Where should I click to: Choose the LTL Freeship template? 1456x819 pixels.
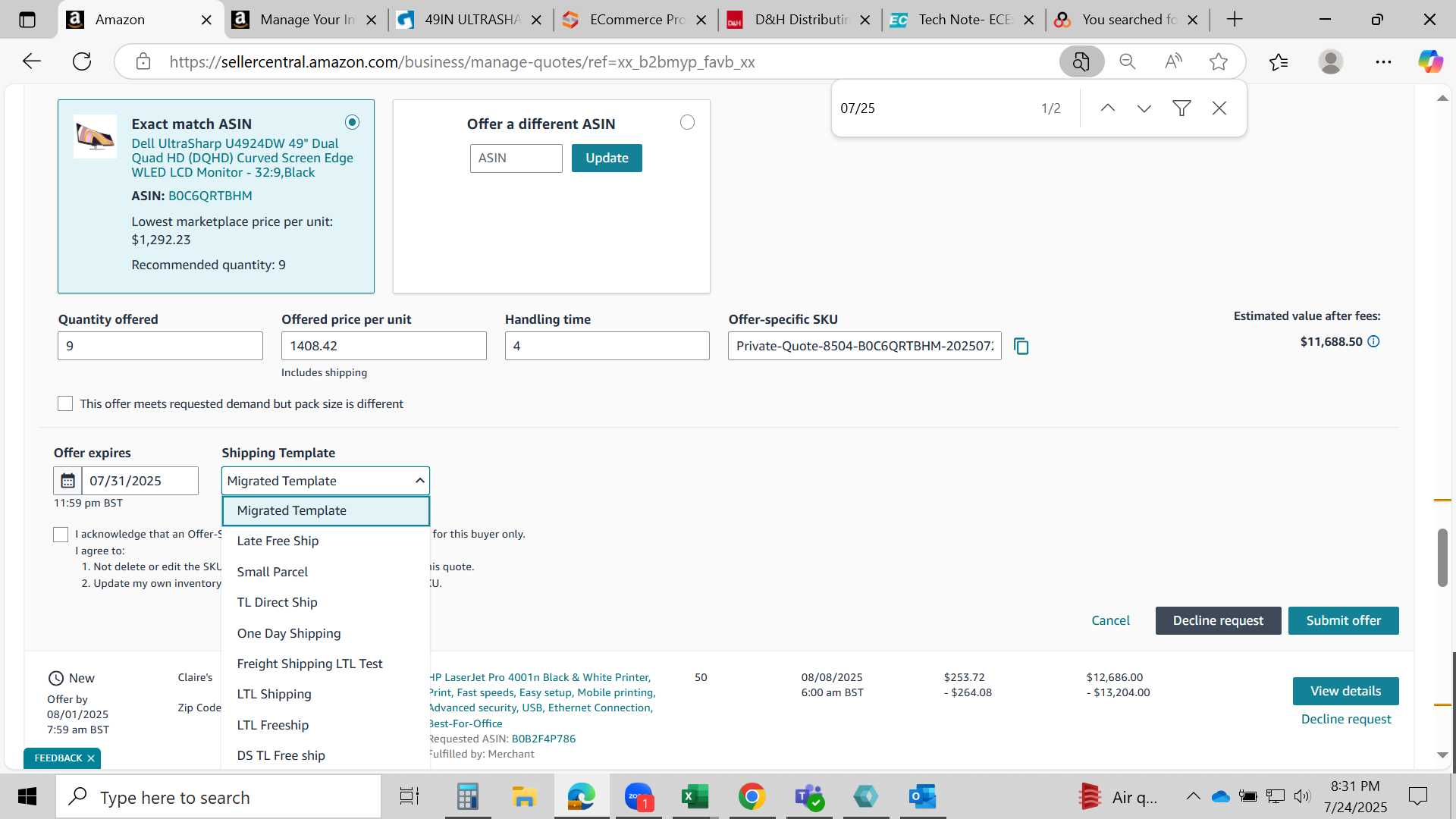pyautogui.click(x=325, y=725)
